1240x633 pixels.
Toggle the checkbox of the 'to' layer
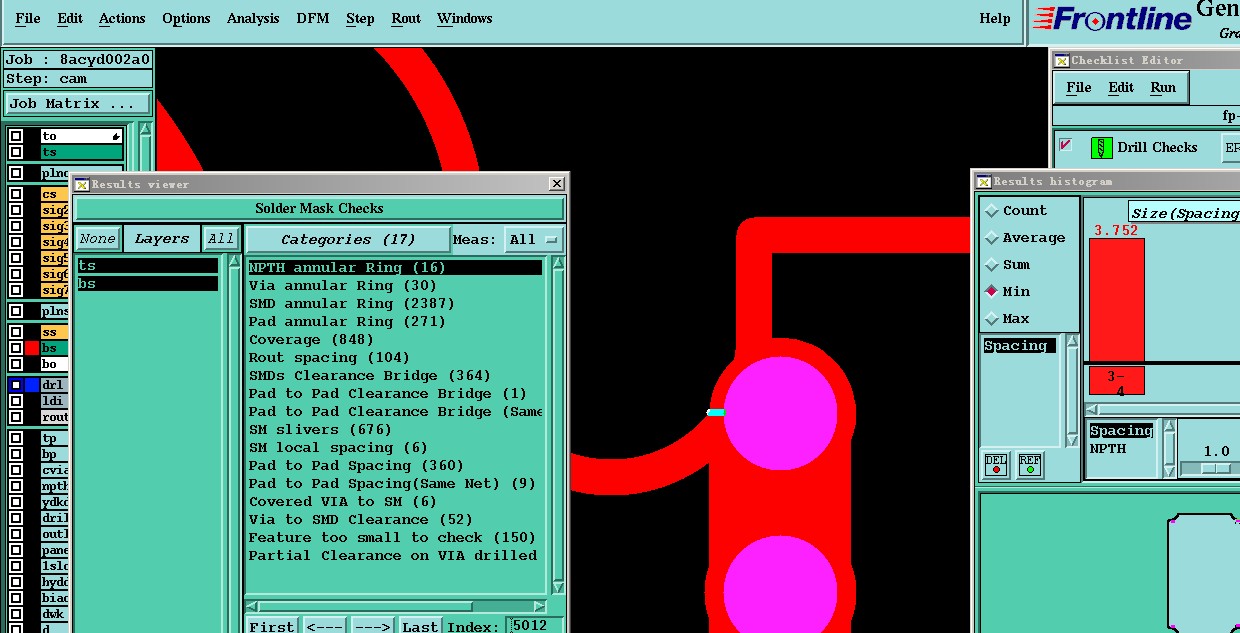click(x=16, y=136)
